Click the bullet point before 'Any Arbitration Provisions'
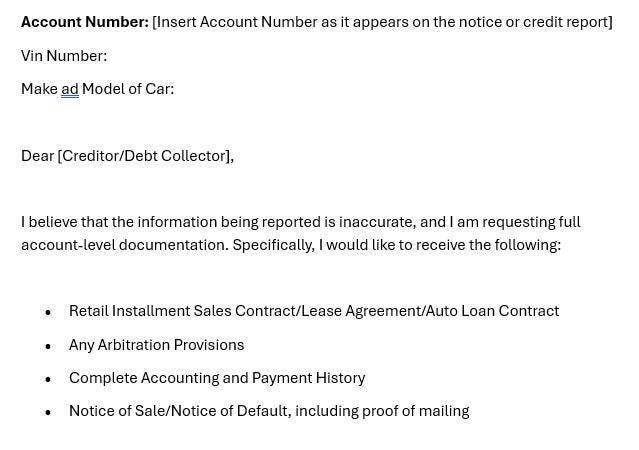 48,346
